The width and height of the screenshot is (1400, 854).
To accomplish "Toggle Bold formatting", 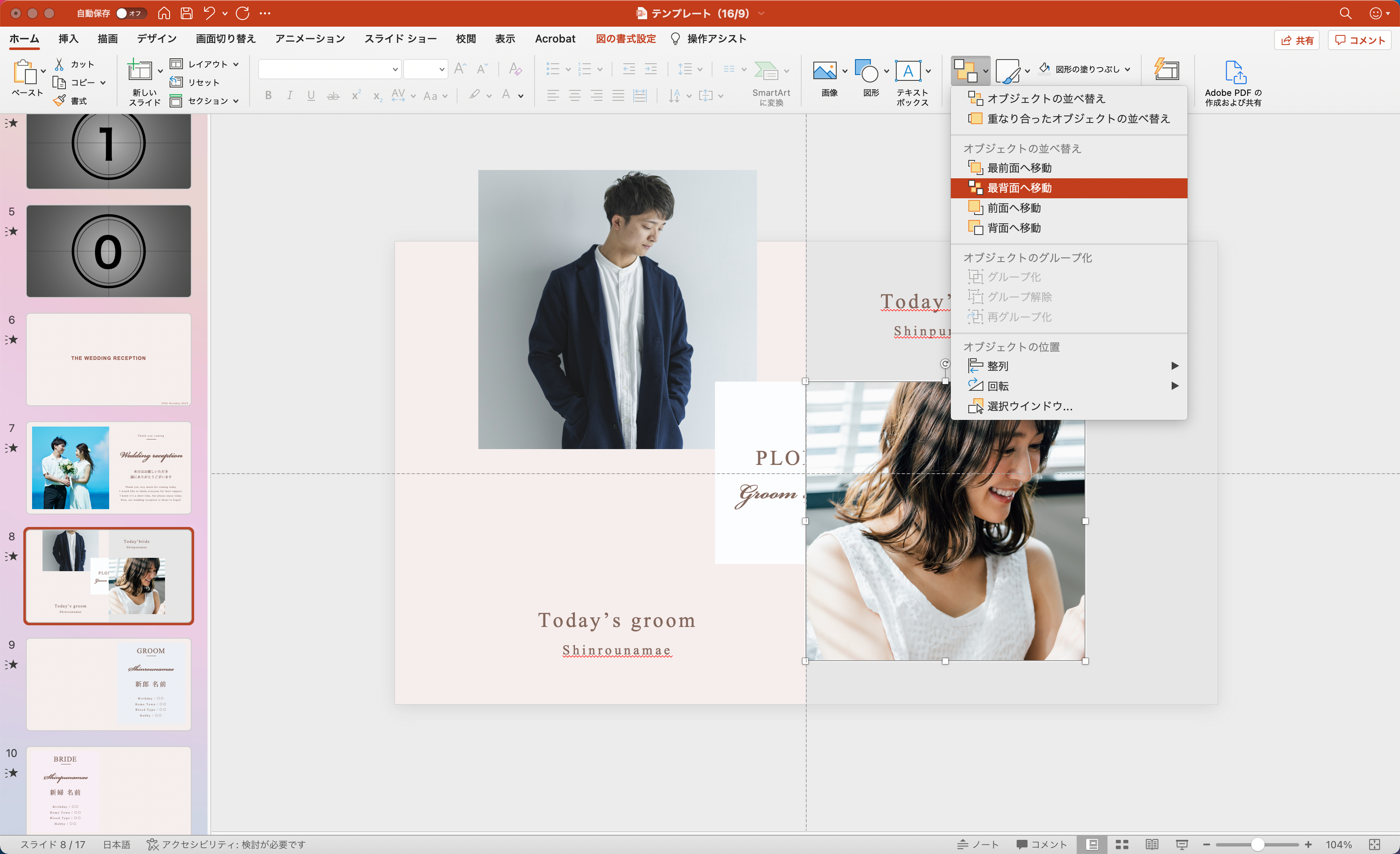I will pos(268,95).
